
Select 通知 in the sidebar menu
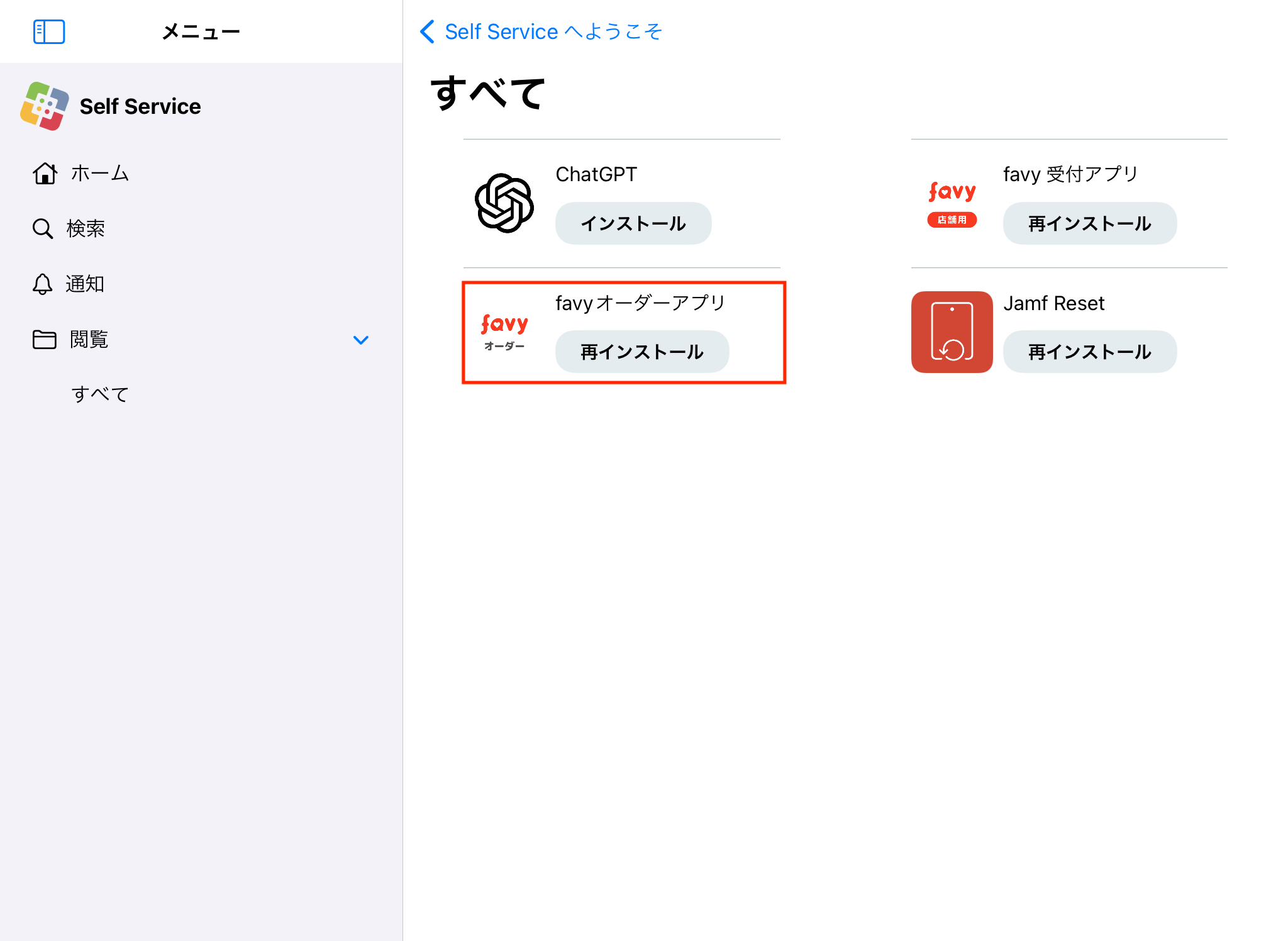pyautogui.click(x=85, y=284)
